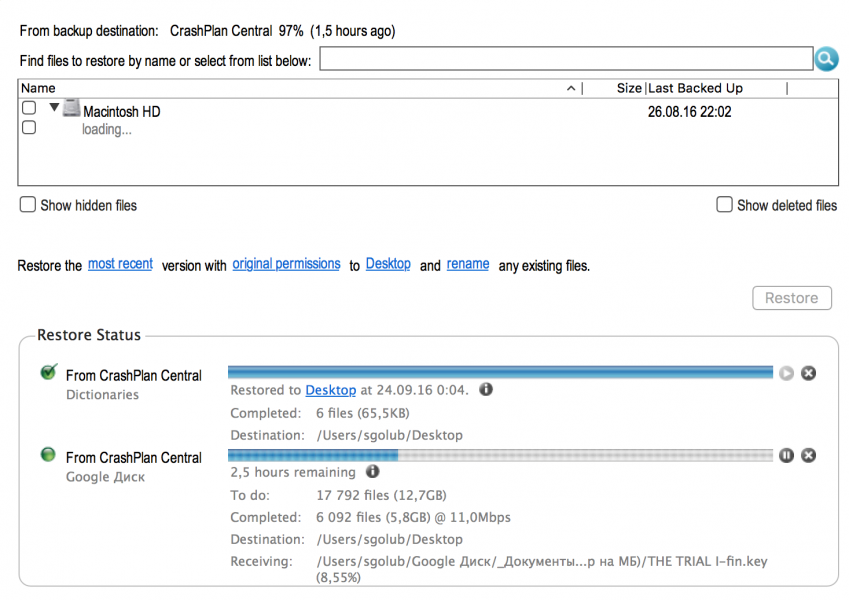Check the Macintosh HD checkbox
849x600 pixels.
(x=29, y=108)
